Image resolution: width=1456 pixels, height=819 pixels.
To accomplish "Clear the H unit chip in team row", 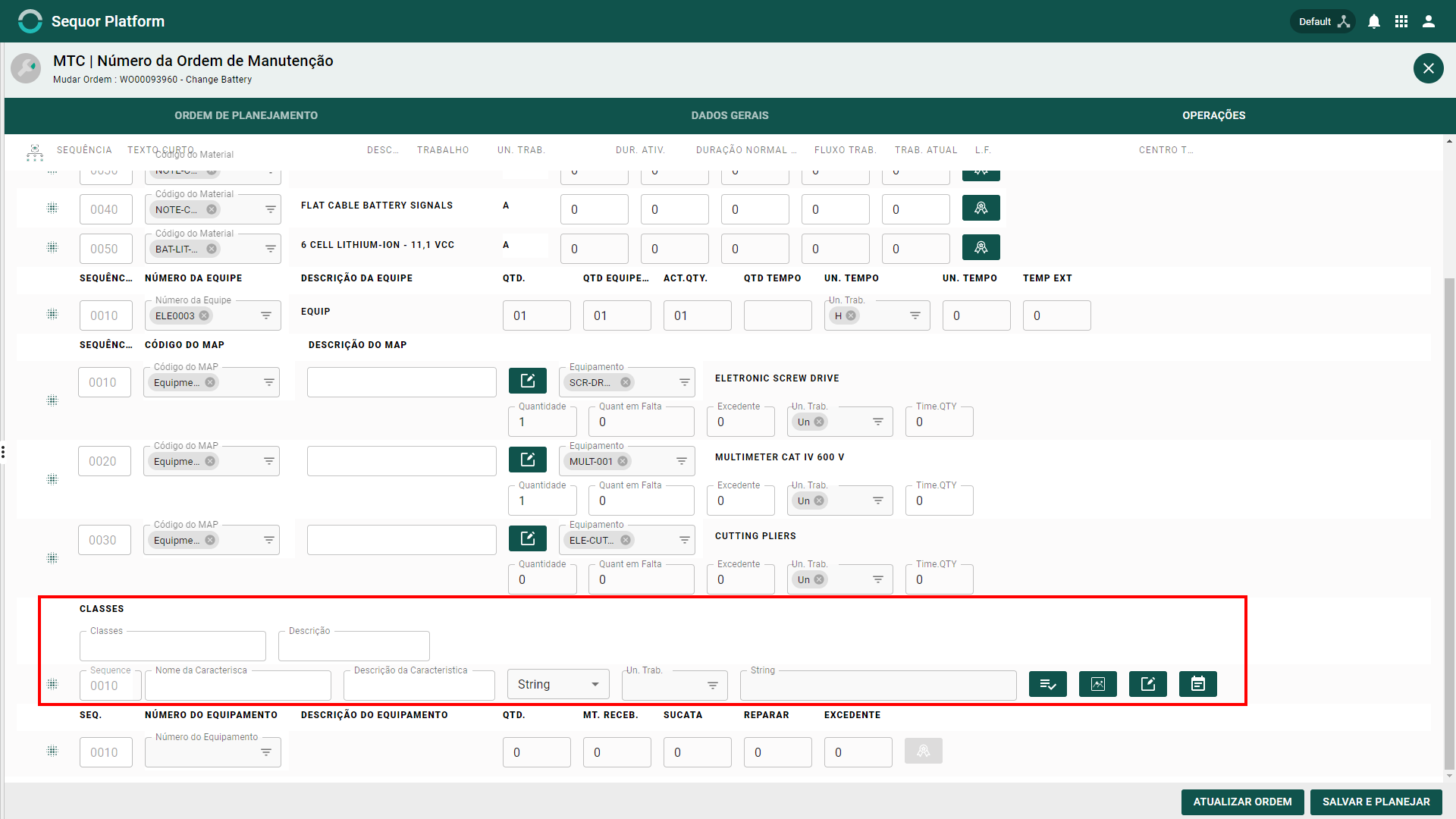I will (851, 315).
